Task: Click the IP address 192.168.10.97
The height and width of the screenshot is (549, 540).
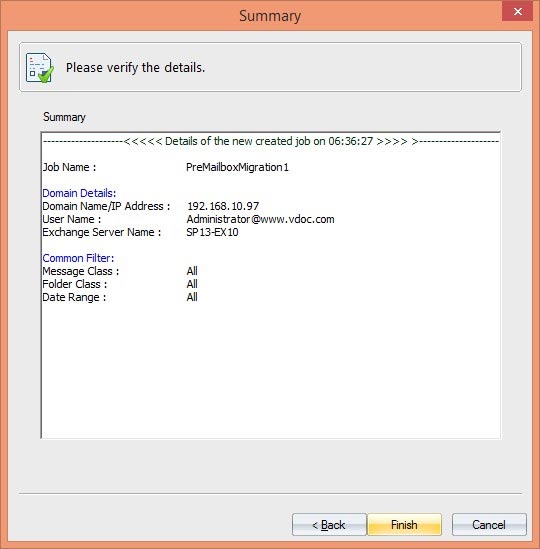Action: (x=223, y=206)
